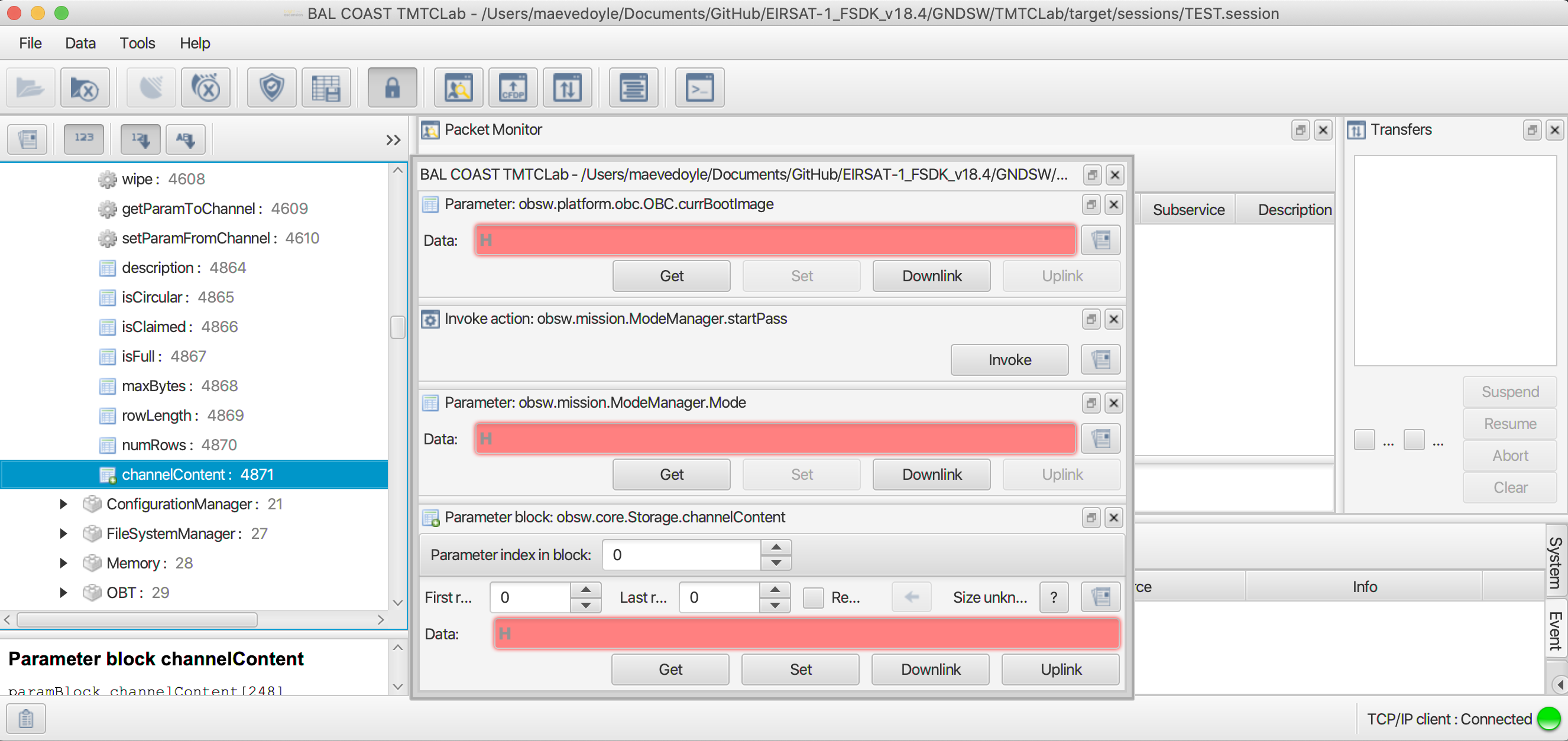This screenshot has height=741, width=1568.
Task: Uplink the channelContent parameter block
Action: click(1061, 669)
